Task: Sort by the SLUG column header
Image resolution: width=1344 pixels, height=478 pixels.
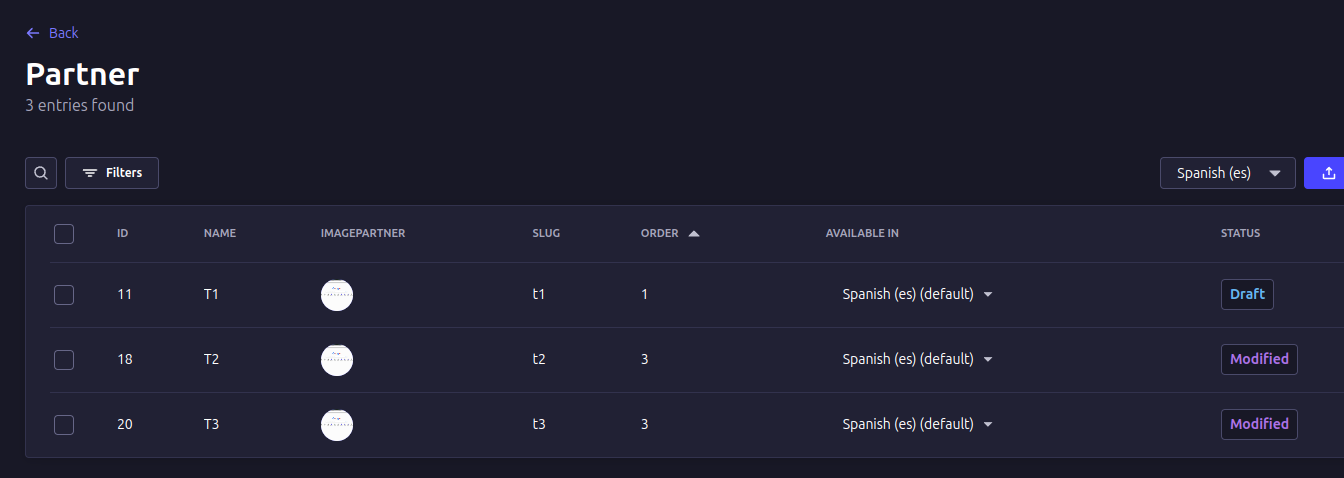Action: 546,234
